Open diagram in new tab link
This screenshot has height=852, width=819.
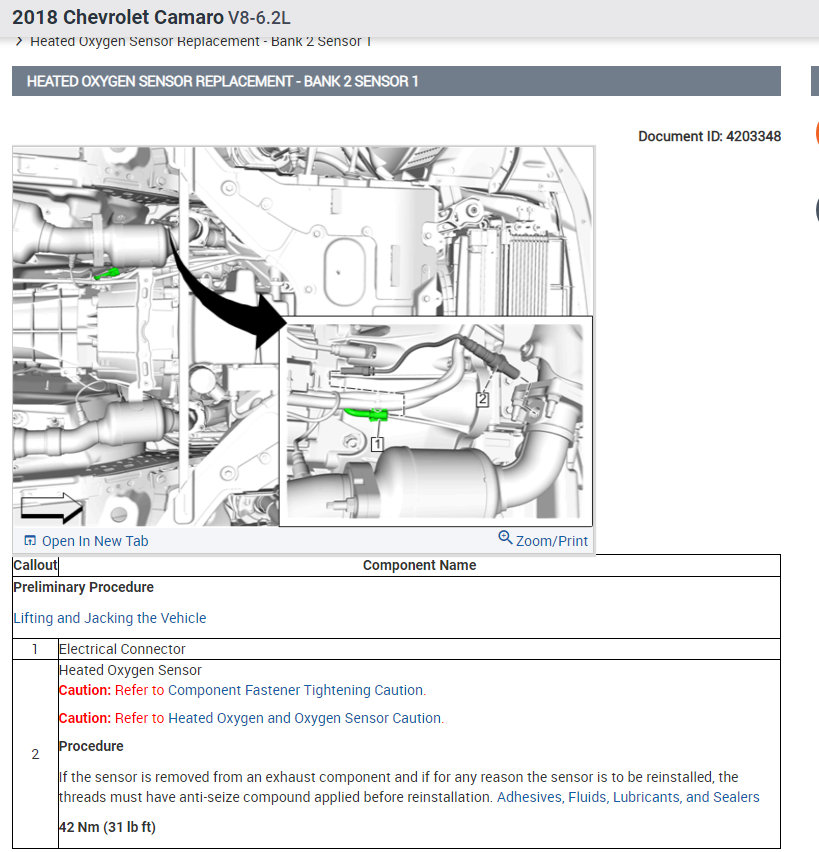(95, 541)
